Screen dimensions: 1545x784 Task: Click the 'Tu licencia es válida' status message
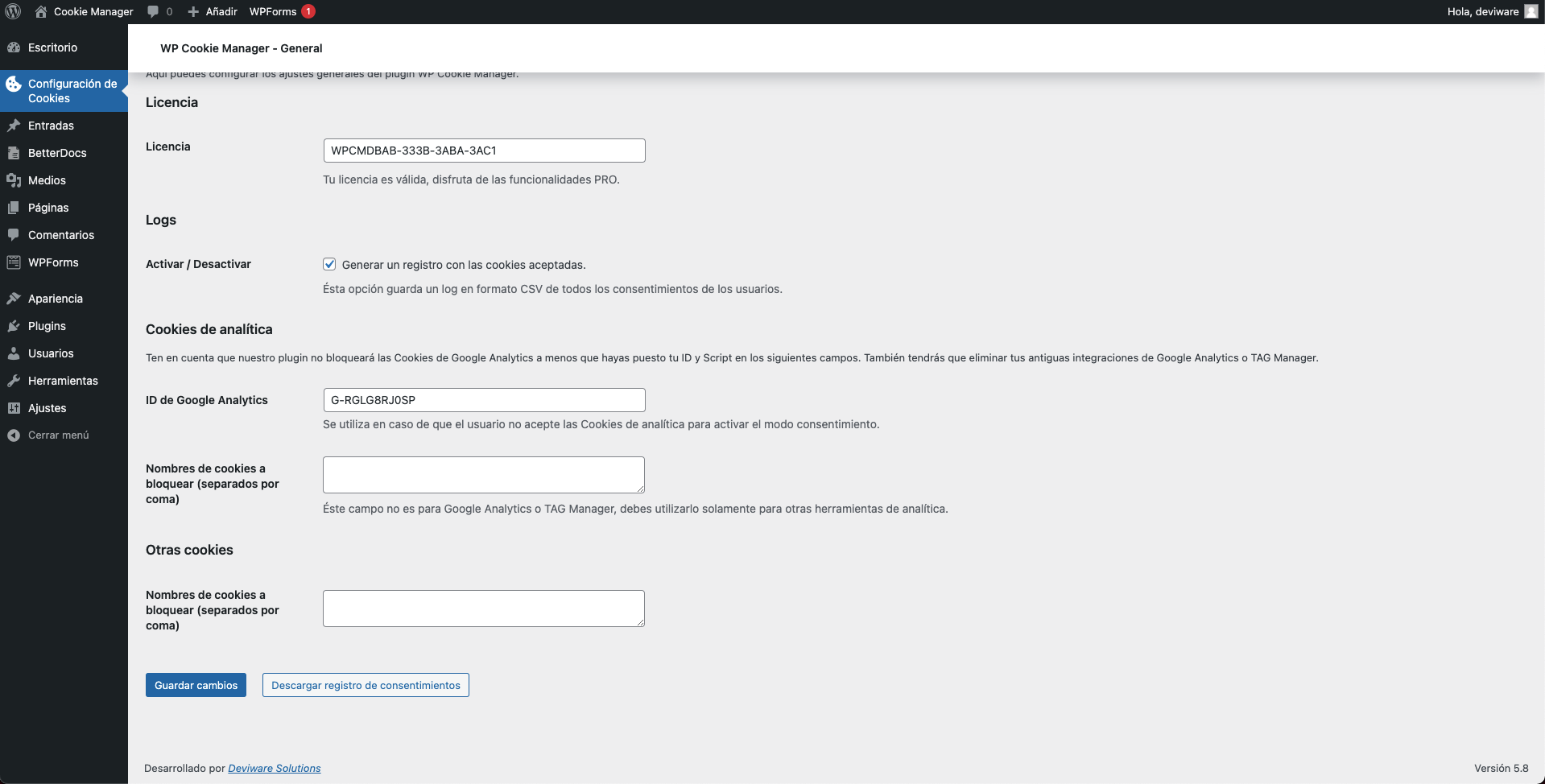point(471,179)
